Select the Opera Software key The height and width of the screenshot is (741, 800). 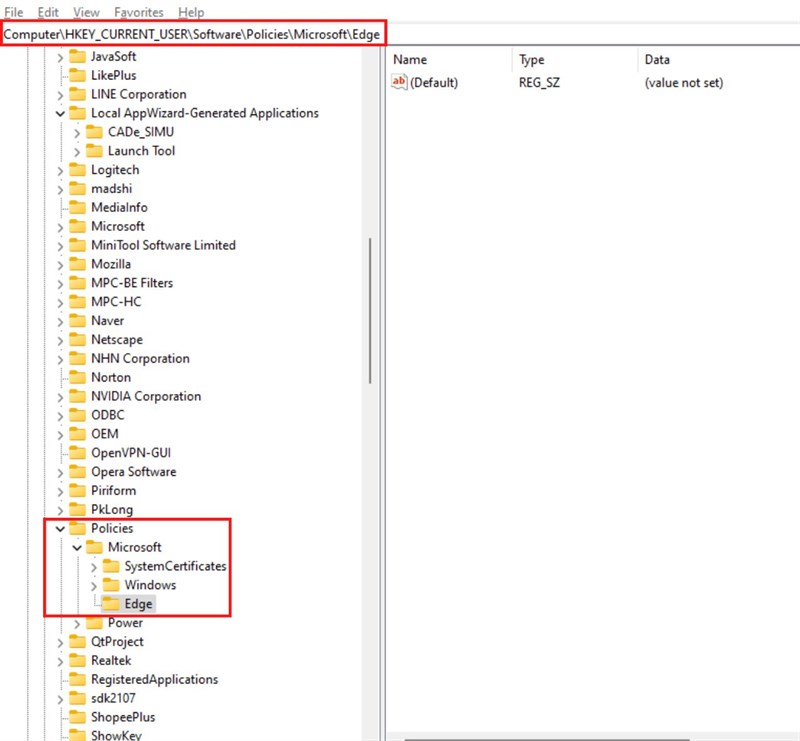coord(134,472)
